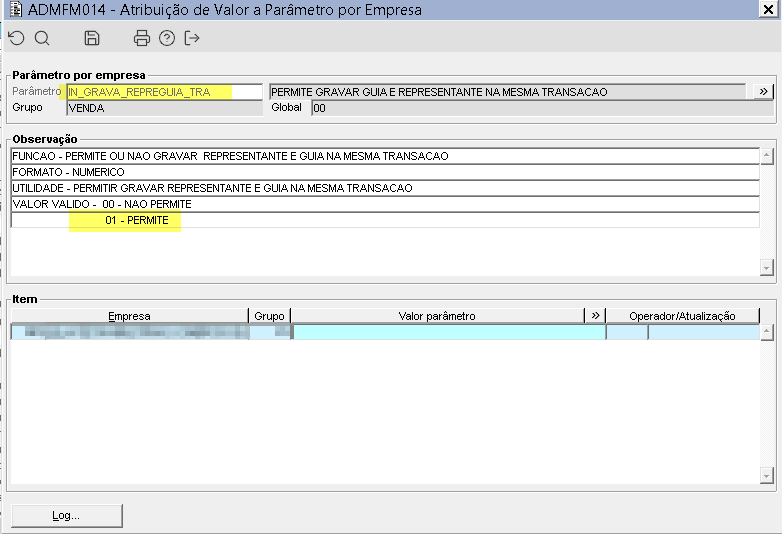The width and height of the screenshot is (782, 534).
Task: Select the 01 - PERMITE line
Action: click(x=385, y=220)
